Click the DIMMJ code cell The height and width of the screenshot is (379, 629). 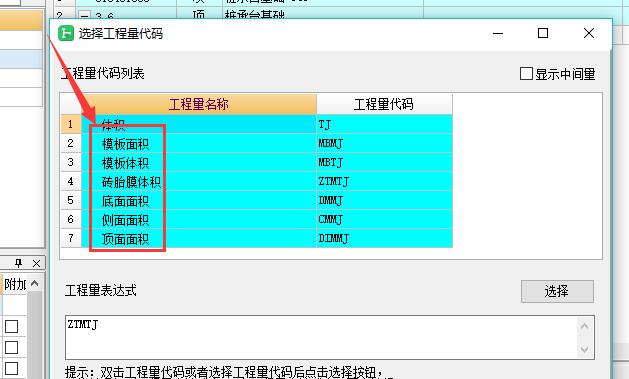[x=384, y=239]
